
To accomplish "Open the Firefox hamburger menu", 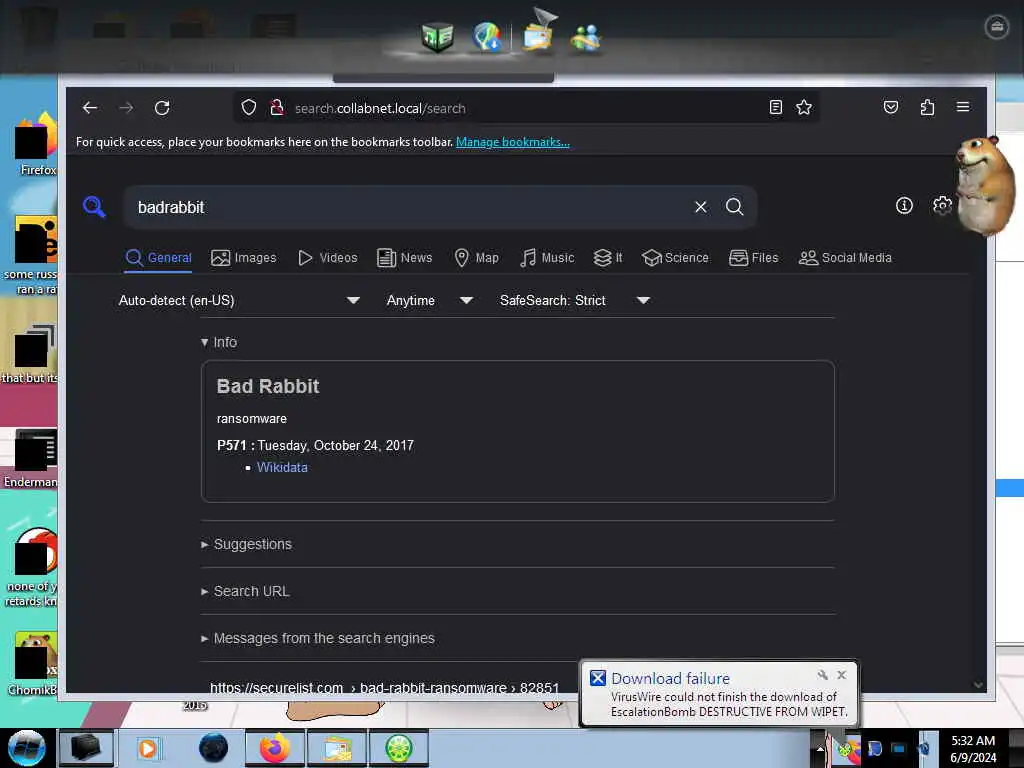I will [963, 107].
